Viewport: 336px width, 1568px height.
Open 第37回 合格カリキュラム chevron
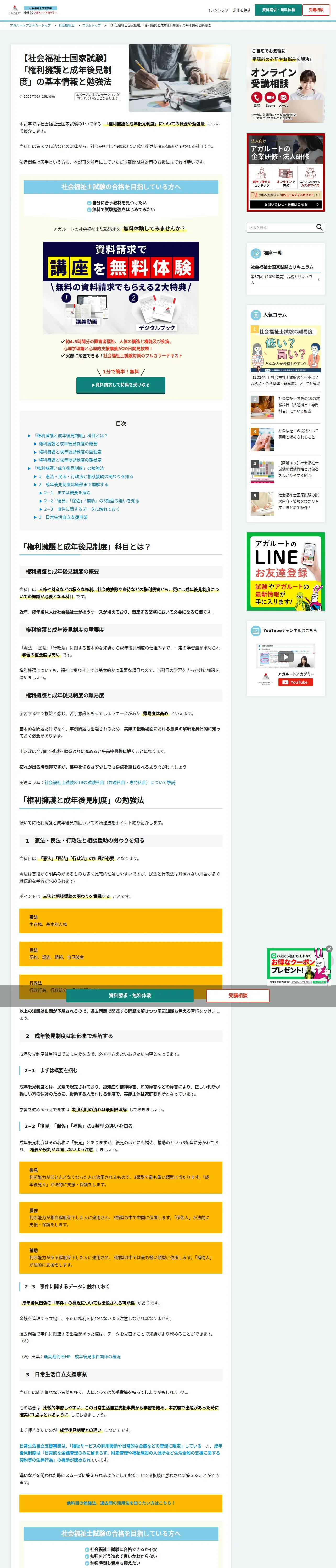point(319,280)
